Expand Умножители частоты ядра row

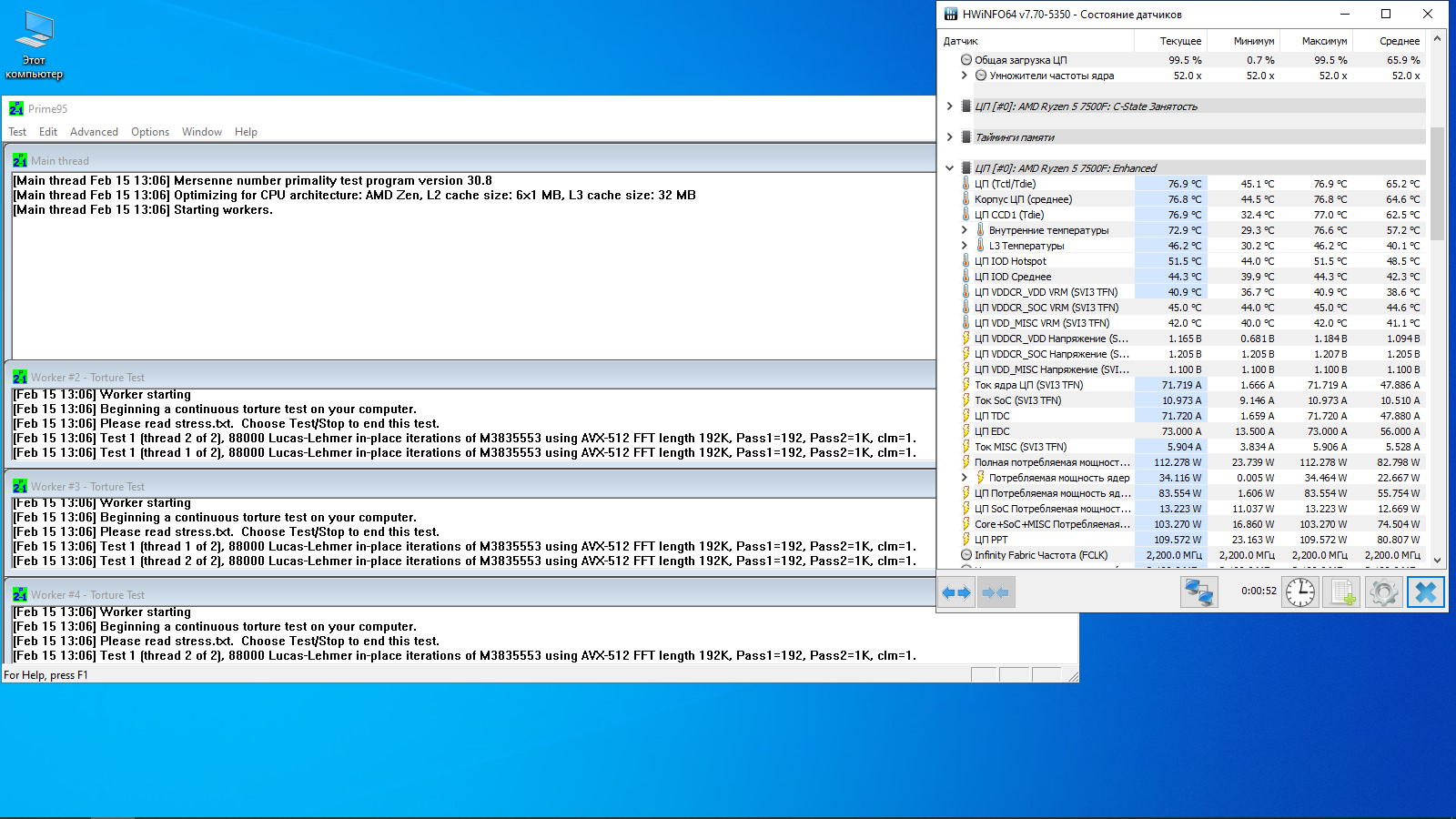point(965,76)
